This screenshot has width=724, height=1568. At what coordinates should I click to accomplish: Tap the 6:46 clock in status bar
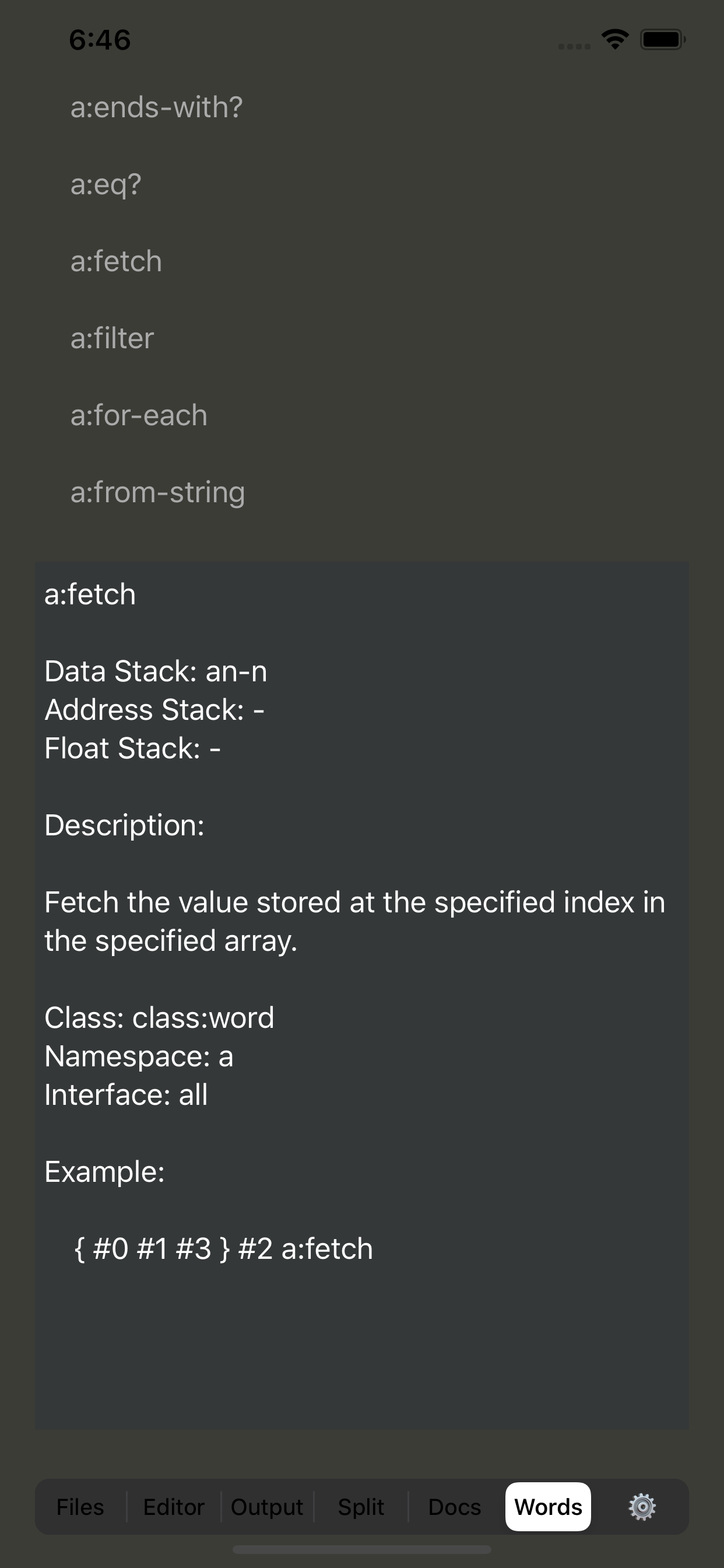point(100,40)
